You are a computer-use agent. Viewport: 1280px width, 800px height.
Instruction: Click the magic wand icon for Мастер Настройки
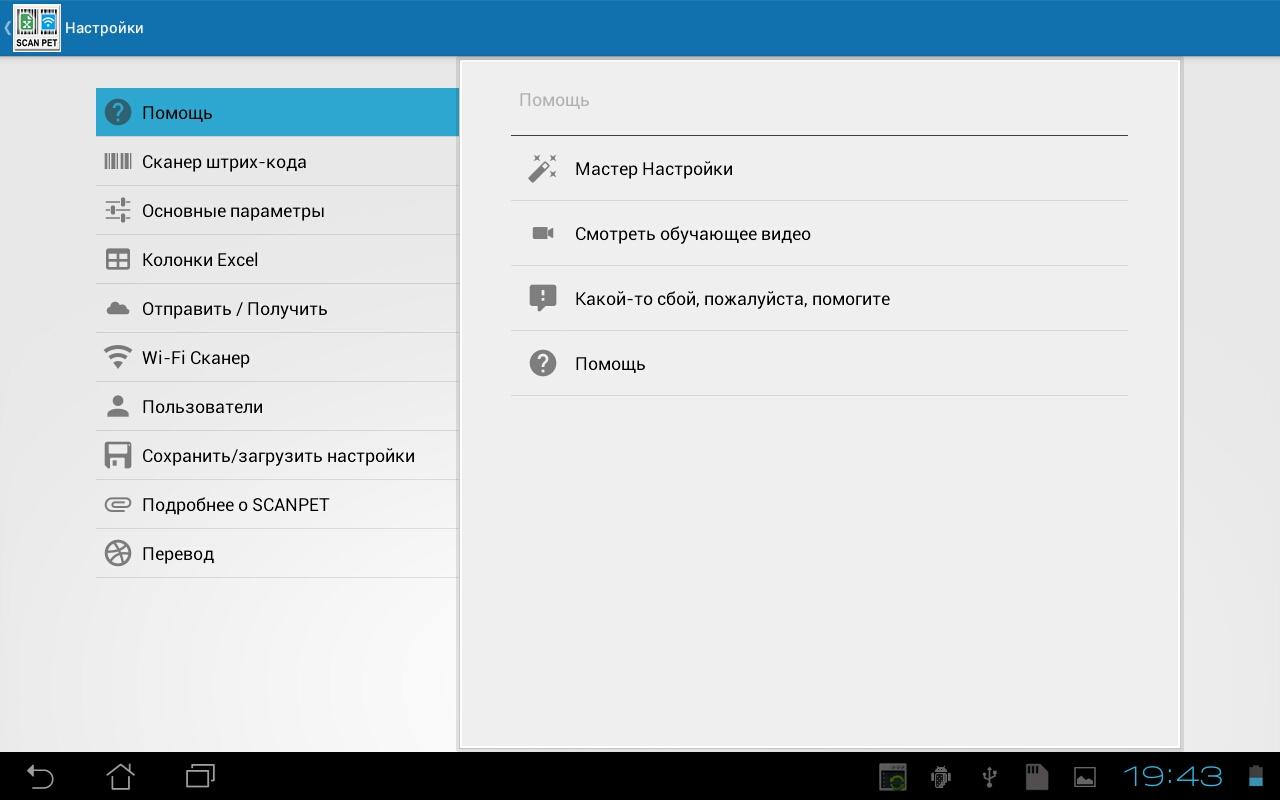tap(542, 168)
